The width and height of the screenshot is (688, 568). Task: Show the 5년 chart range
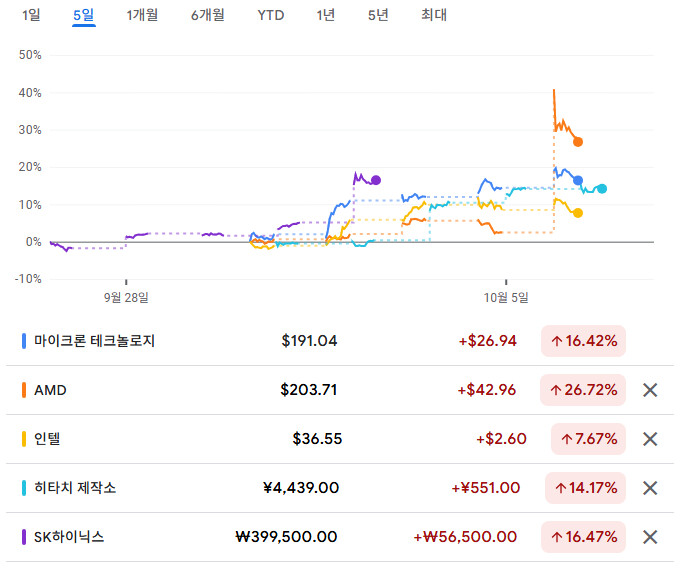[x=378, y=15]
